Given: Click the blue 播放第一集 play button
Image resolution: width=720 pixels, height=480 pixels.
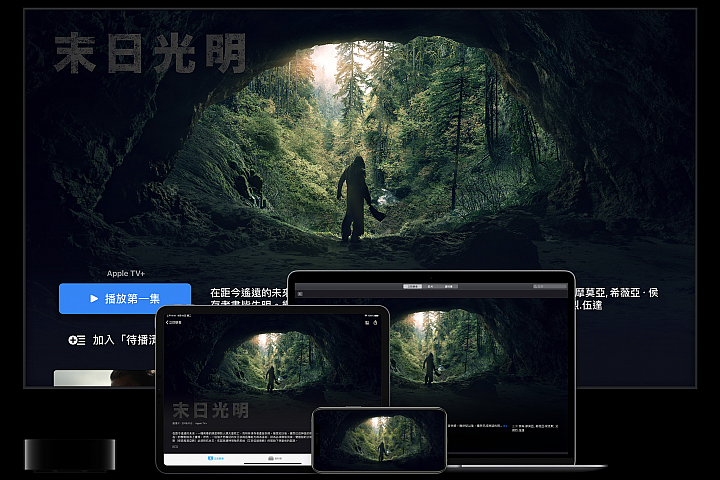Looking at the screenshot, I should coord(125,299).
